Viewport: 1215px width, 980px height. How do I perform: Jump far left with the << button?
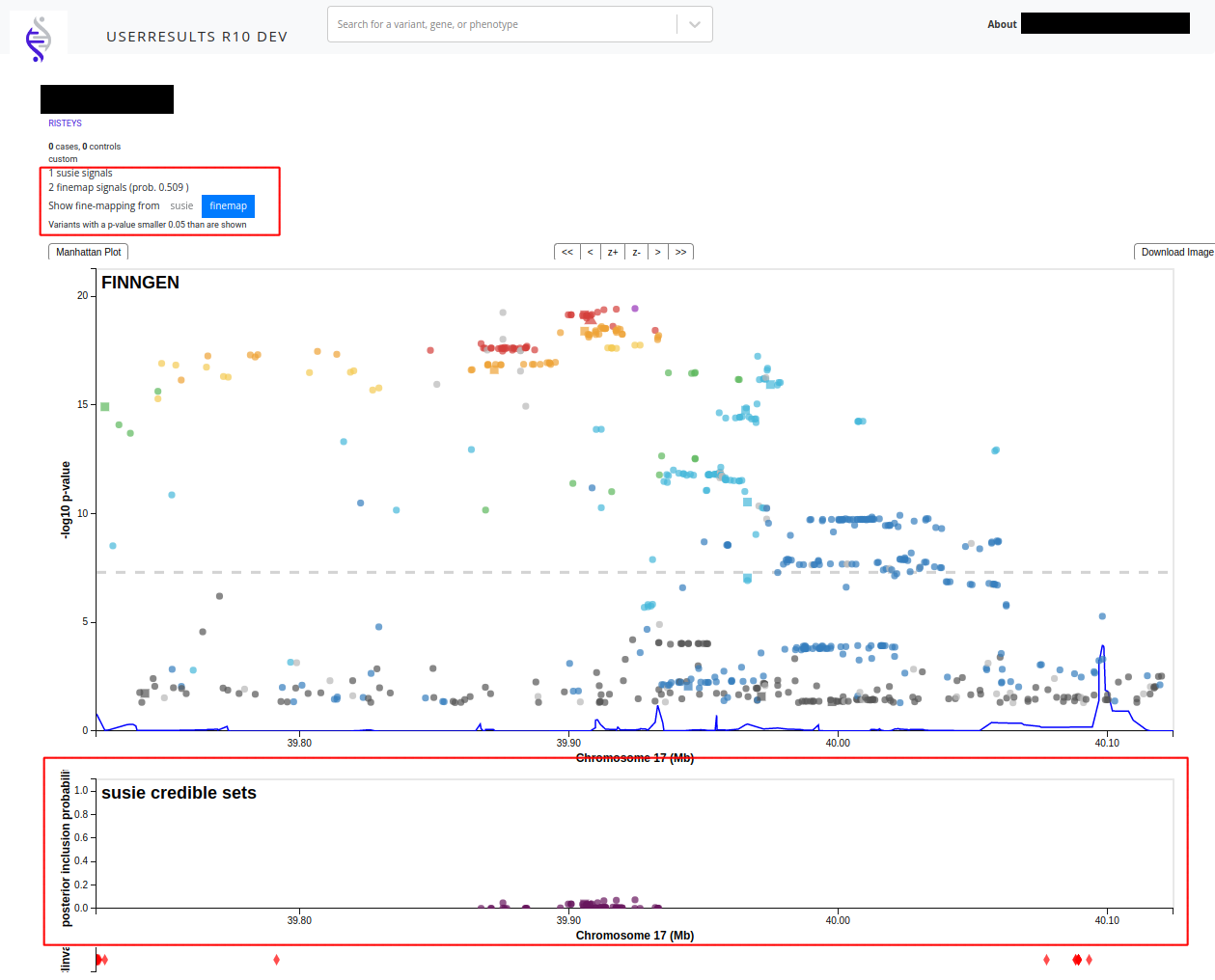[x=566, y=252]
